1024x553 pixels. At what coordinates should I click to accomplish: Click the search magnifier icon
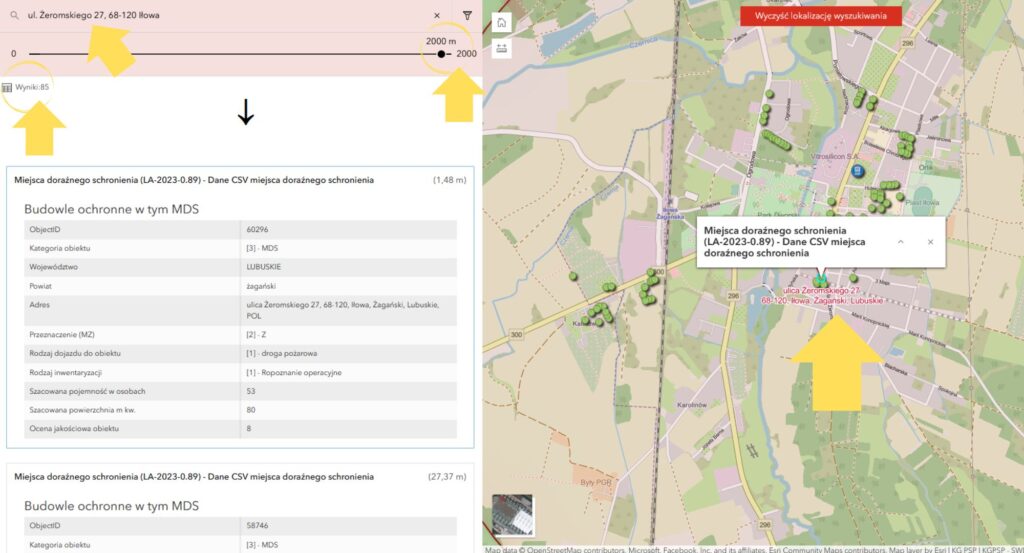pyautogui.click(x=14, y=16)
